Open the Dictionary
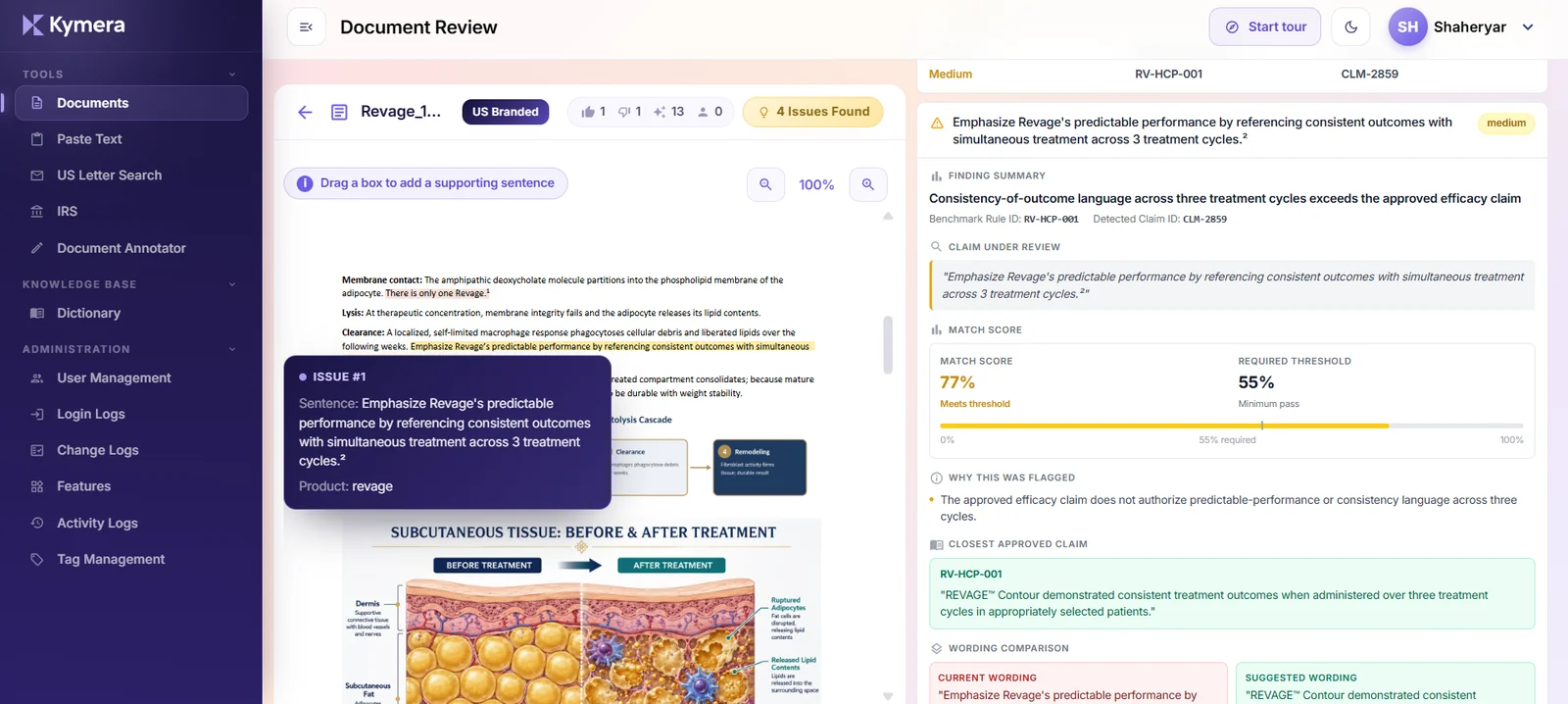This screenshot has width=1568, height=704. click(x=131, y=313)
